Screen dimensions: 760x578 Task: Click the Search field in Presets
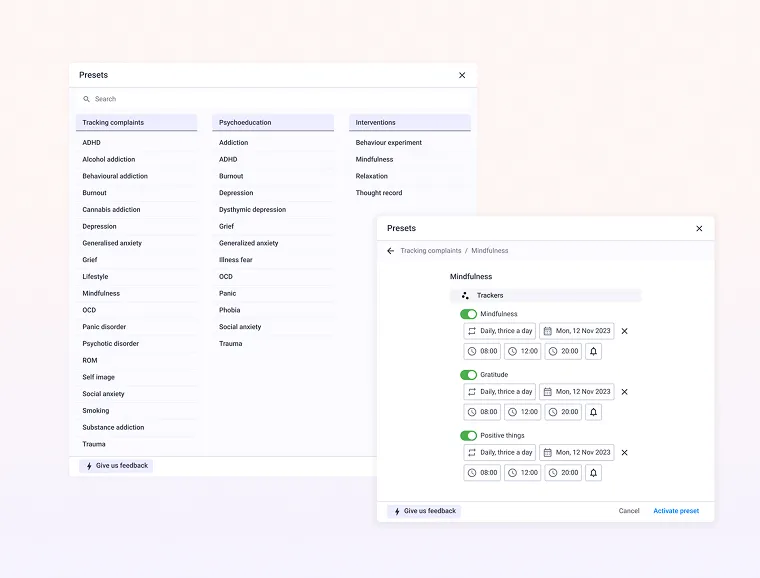click(x=273, y=99)
